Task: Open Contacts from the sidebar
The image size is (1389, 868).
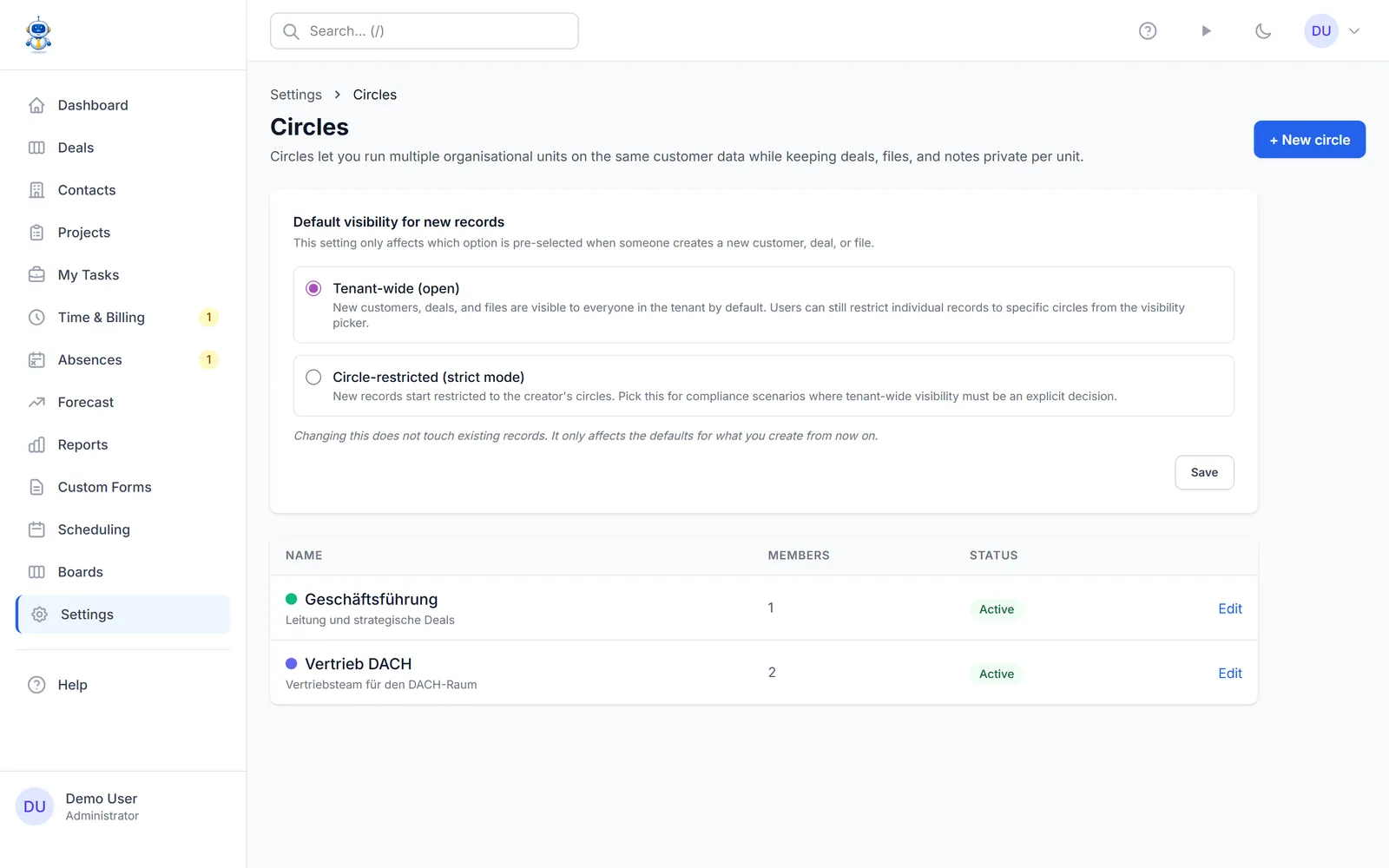Action: click(x=122, y=190)
